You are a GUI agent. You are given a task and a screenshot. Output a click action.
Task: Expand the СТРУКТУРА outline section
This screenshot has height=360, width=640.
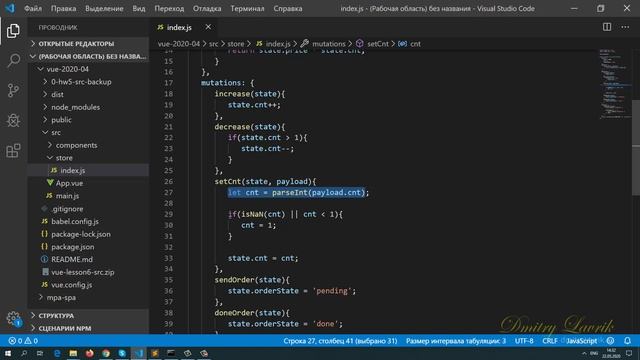[88, 316]
